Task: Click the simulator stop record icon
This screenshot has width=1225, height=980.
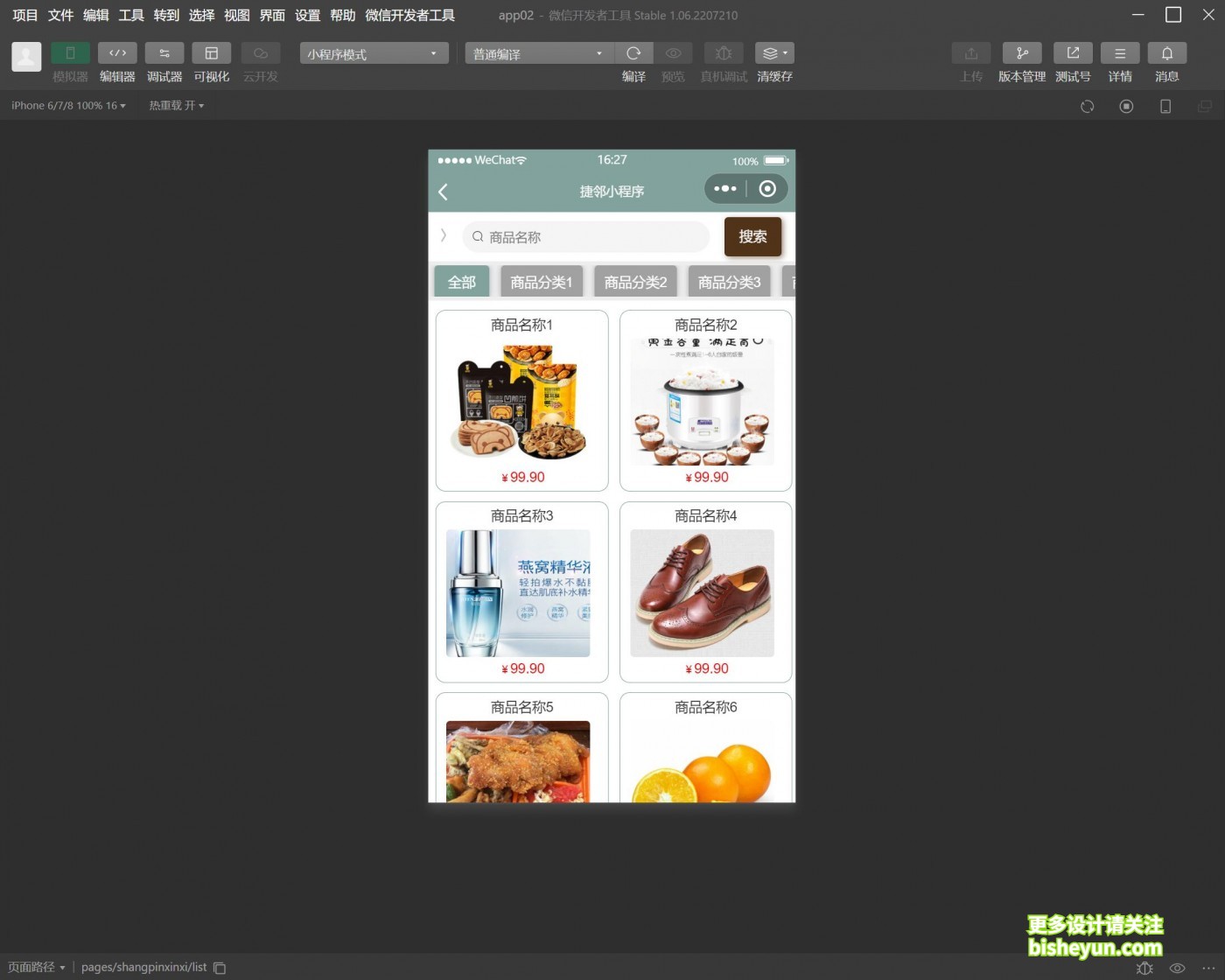Action: (1126, 106)
